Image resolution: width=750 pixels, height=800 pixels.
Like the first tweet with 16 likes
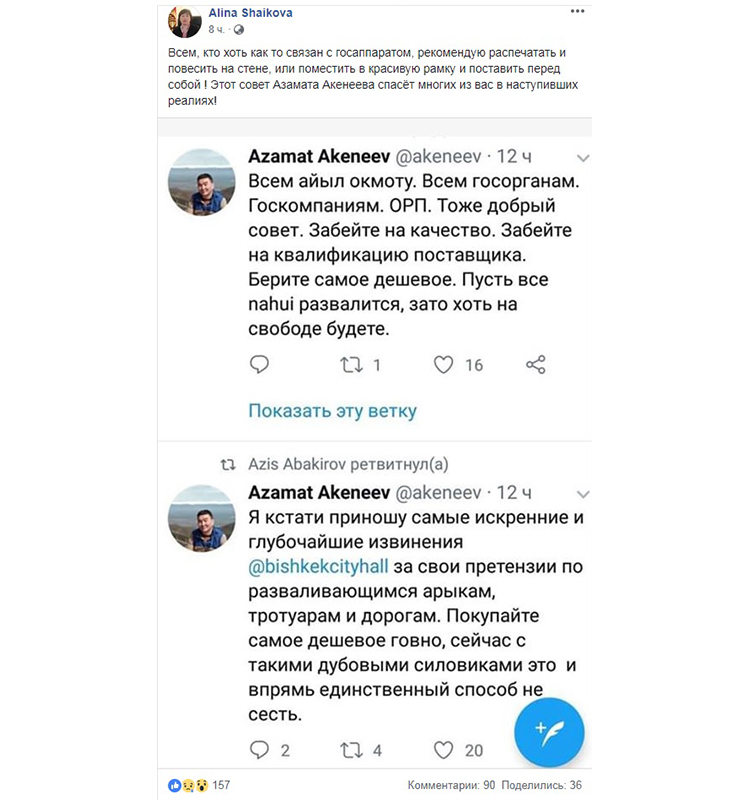[x=444, y=365]
